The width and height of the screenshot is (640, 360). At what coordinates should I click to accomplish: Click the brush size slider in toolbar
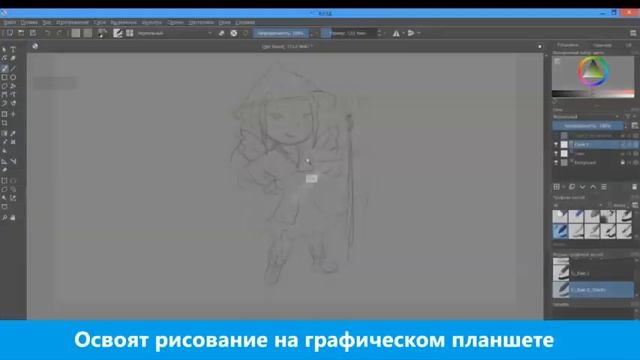349,33
